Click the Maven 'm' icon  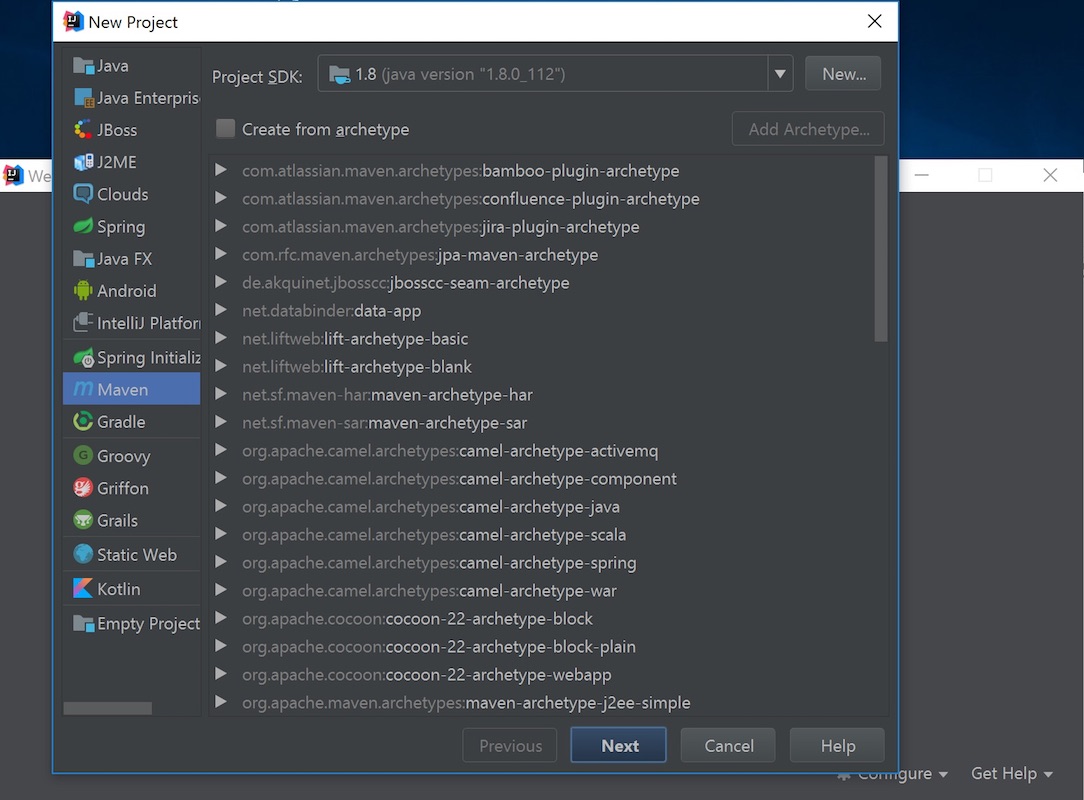point(83,389)
